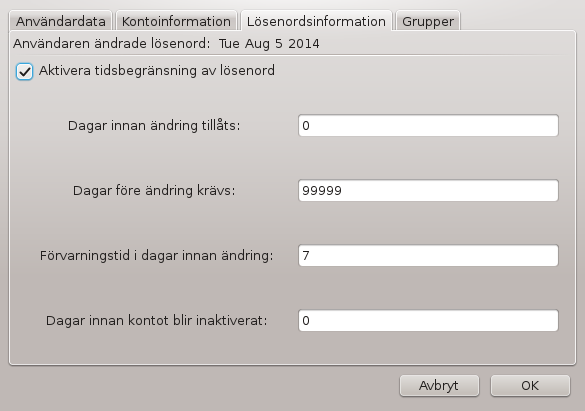Screen dimensions: 585x411
Task: Select the Lösenordsinformation tab
Action: 316,21
